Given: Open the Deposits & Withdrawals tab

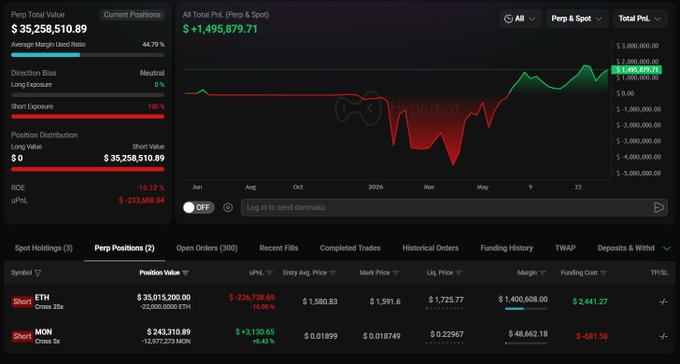Looking at the screenshot, I should 626,248.
